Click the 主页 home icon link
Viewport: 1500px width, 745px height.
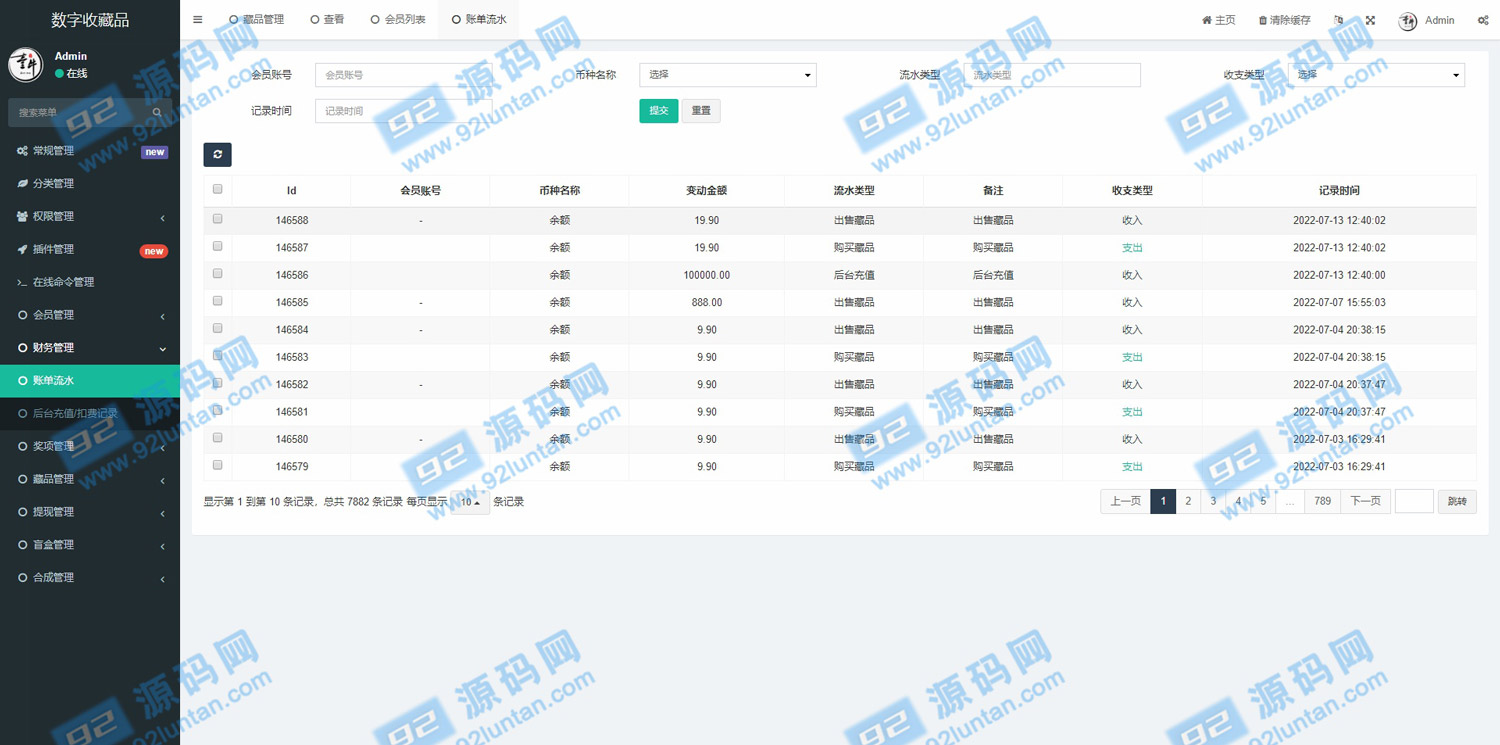tap(1218, 20)
